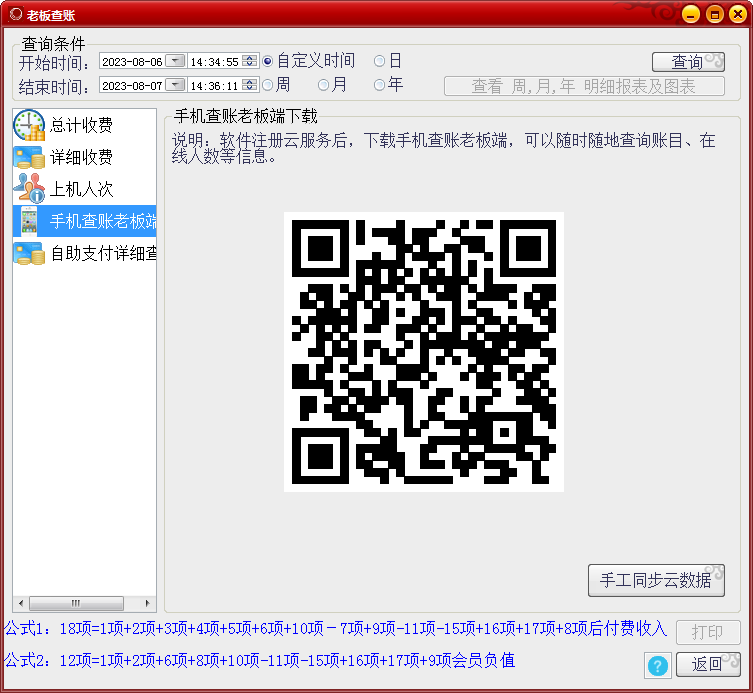Viewport: 753px width, 693px height.
Task: Click the 结束时间 time spinner arrows
Action: tap(250, 85)
